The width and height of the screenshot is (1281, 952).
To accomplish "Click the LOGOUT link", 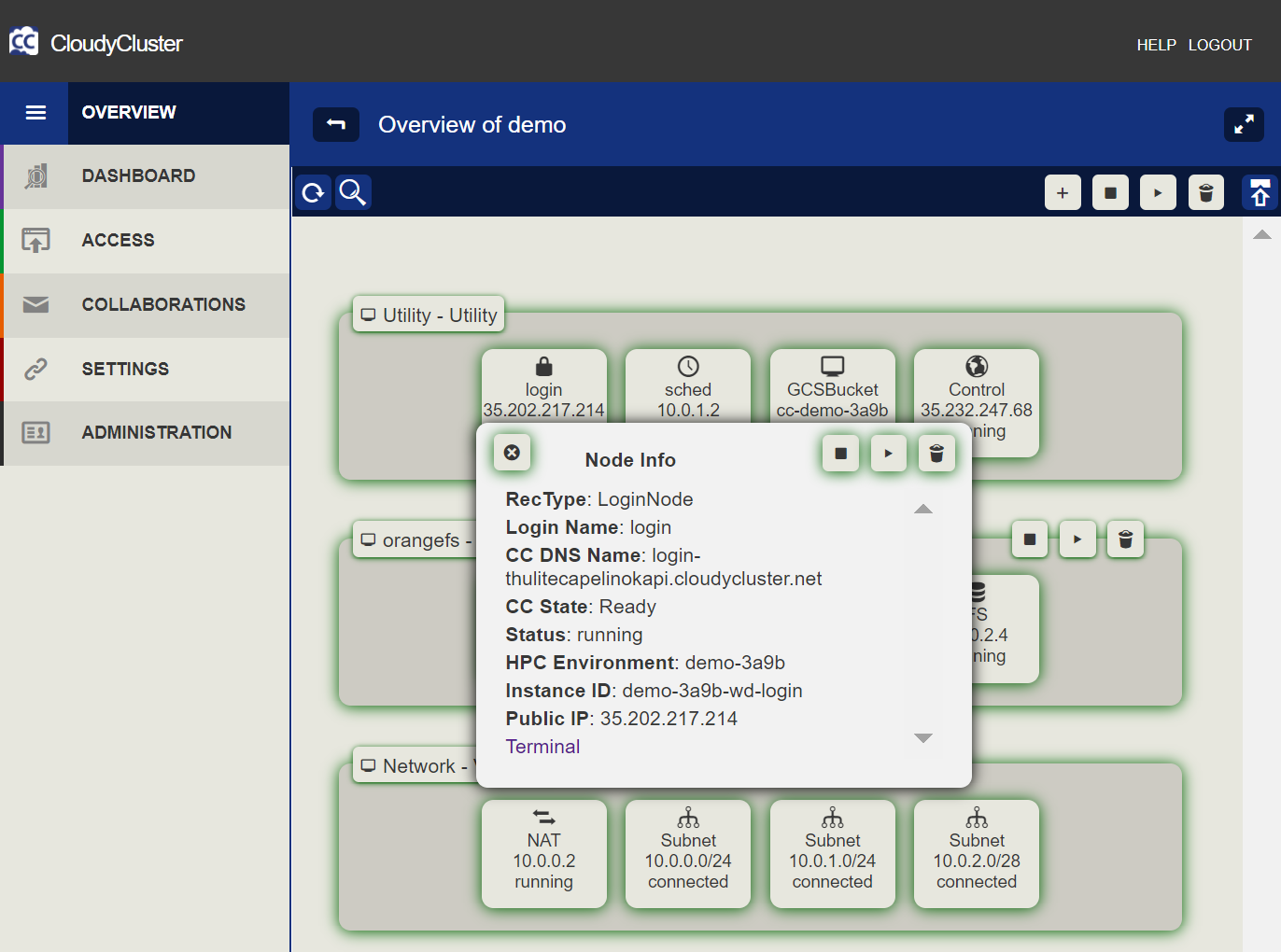I will [x=1219, y=45].
